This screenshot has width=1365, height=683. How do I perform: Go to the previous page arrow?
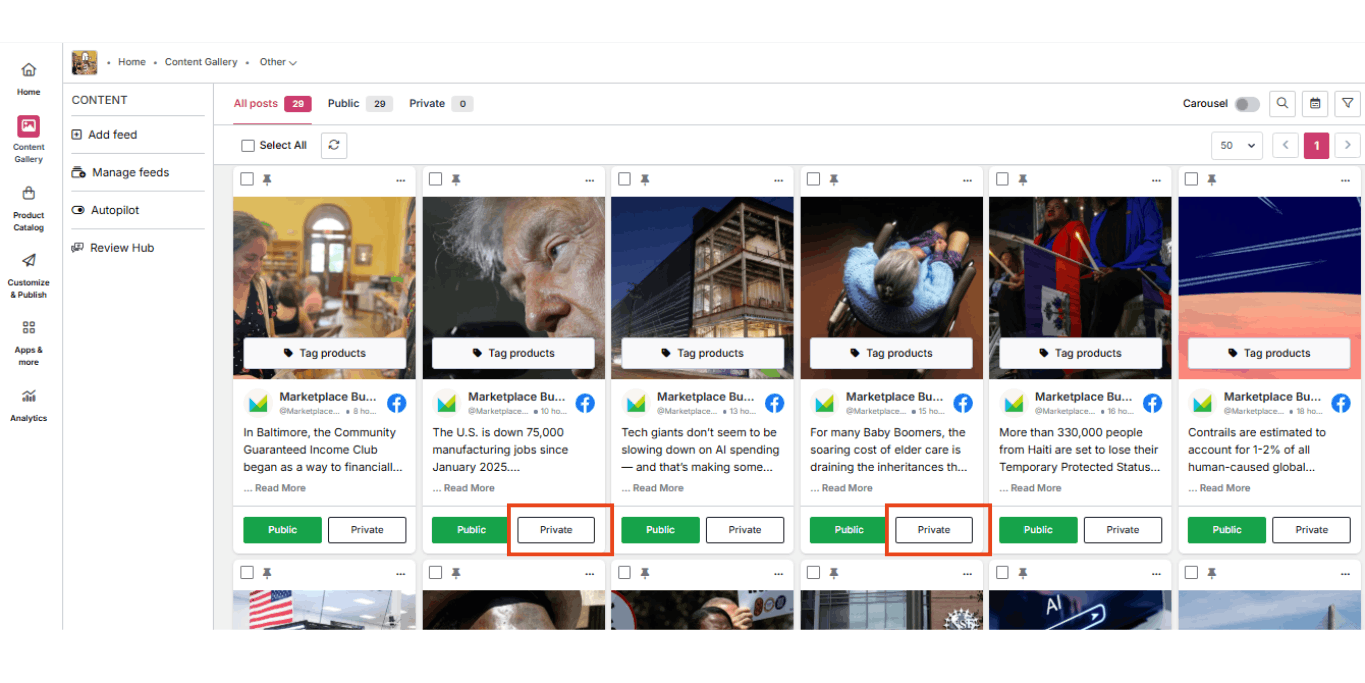[1285, 145]
